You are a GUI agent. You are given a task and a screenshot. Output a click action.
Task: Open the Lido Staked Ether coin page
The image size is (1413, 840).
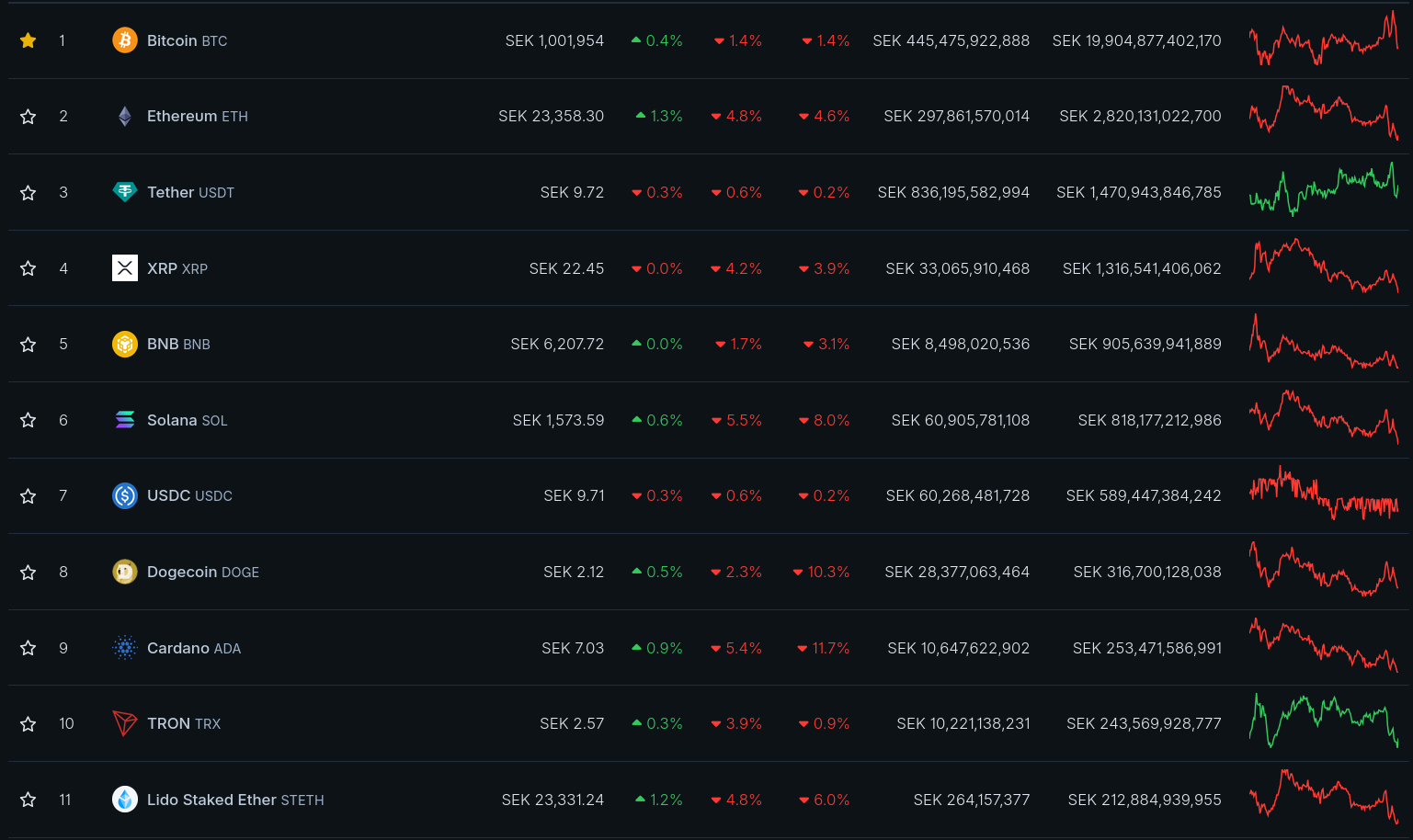point(234,800)
